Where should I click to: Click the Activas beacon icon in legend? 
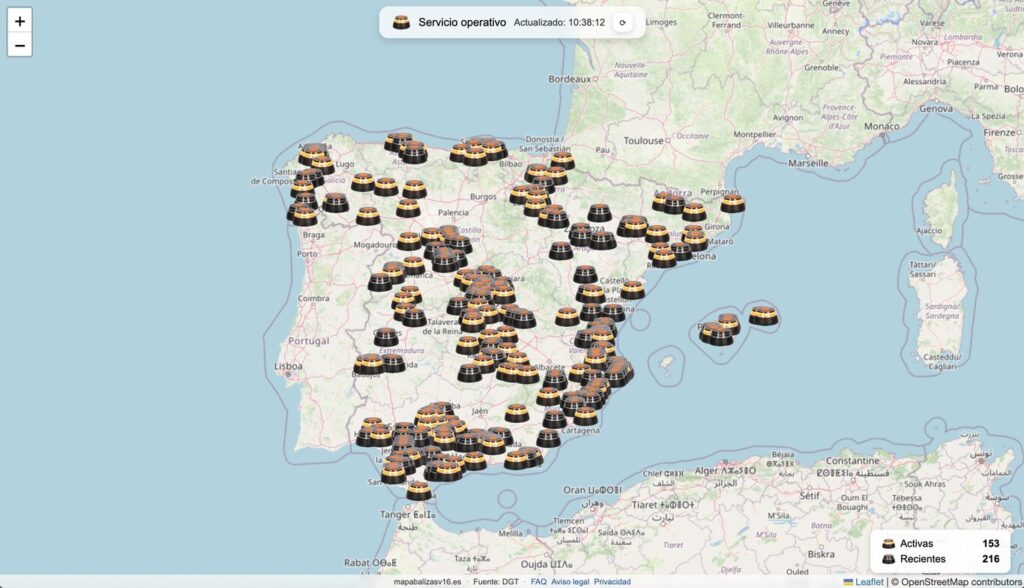click(887, 543)
